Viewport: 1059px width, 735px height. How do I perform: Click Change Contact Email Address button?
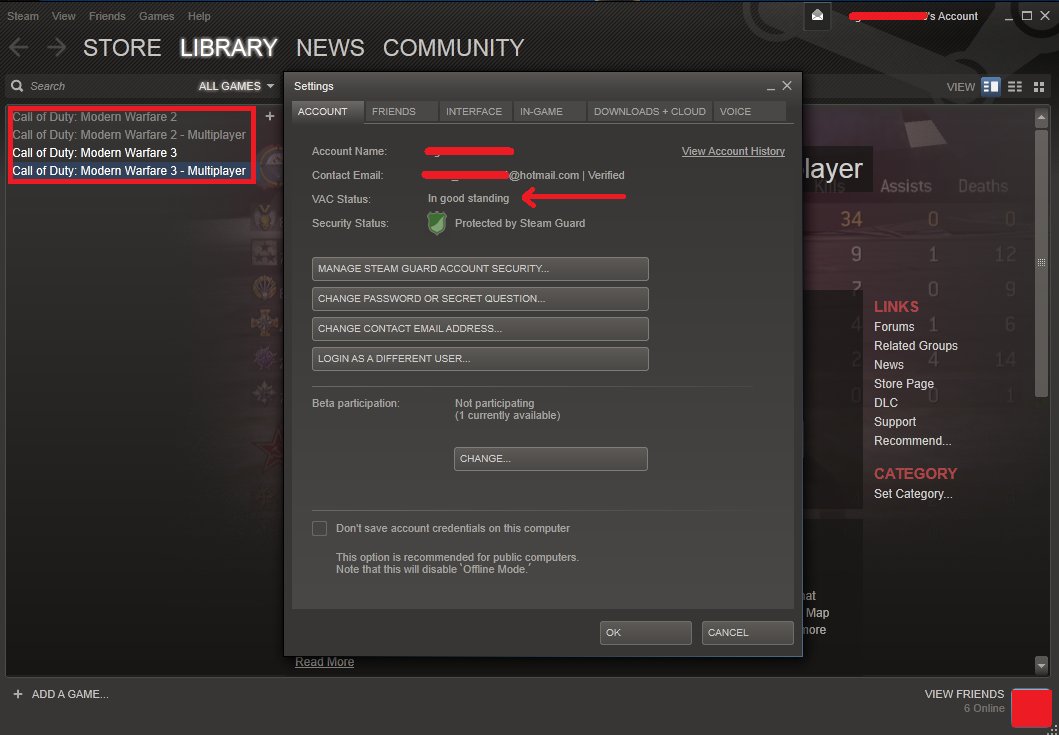point(480,329)
